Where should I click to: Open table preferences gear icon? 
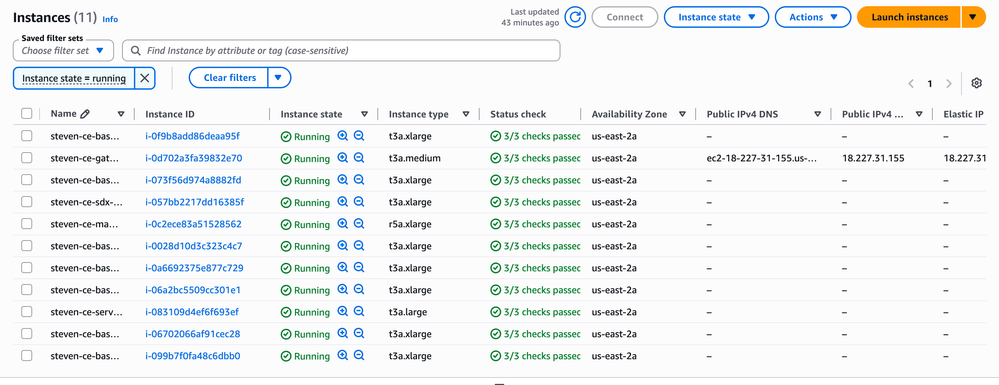(977, 83)
